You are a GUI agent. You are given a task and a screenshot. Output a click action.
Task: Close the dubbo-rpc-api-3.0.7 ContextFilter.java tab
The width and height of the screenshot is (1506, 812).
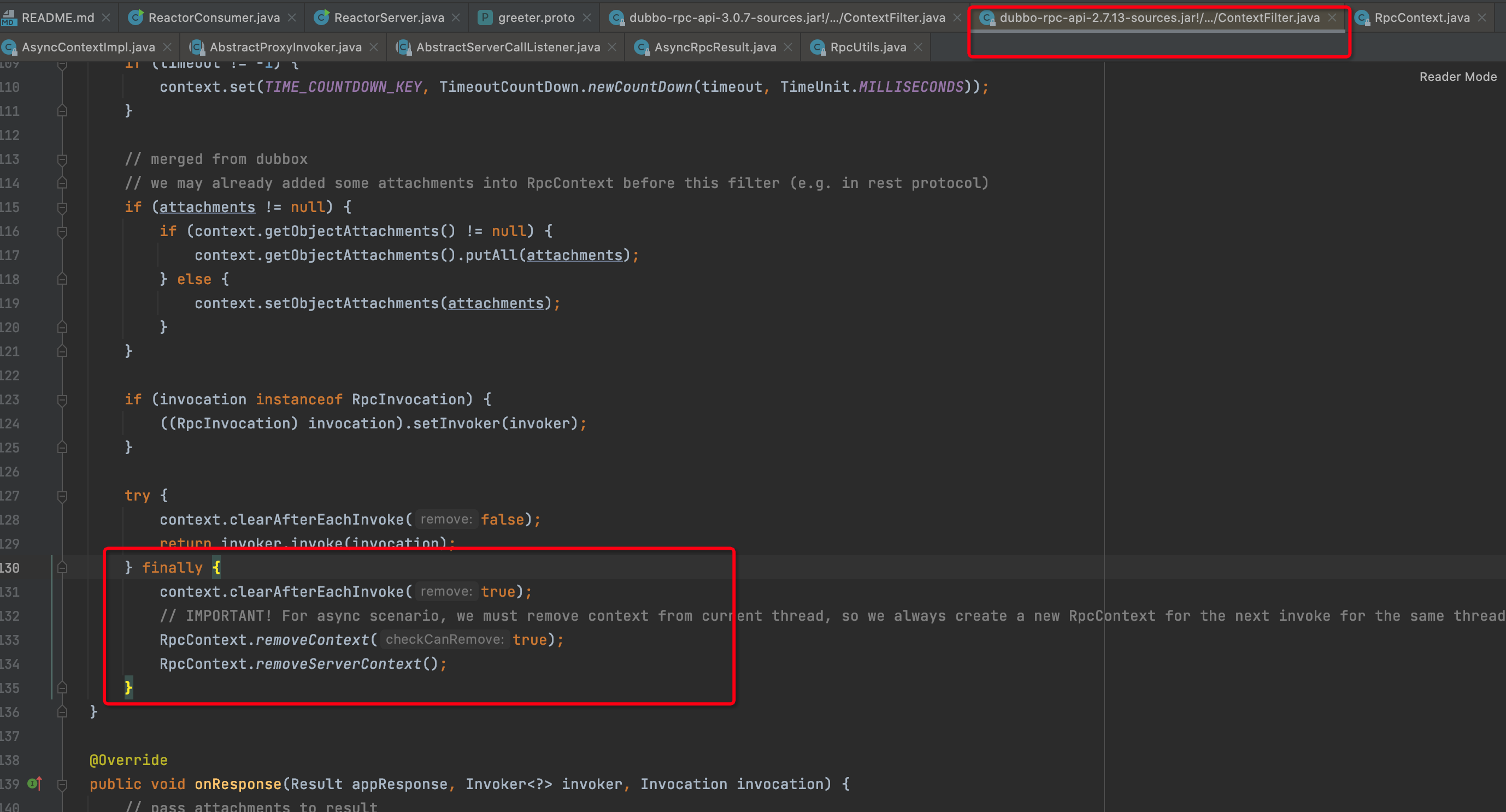click(x=957, y=18)
